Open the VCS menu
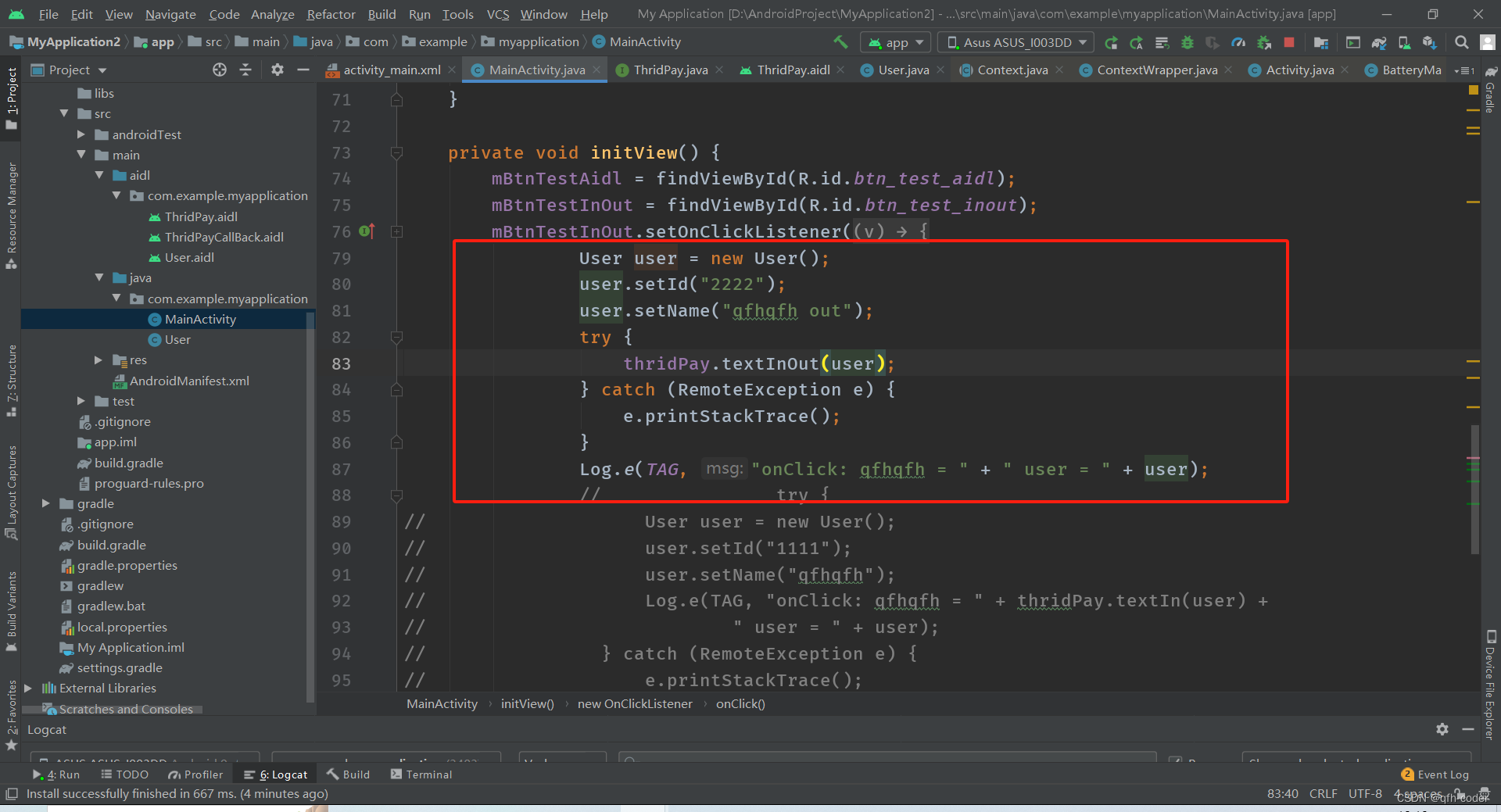1501x812 pixels. (497, 14)
